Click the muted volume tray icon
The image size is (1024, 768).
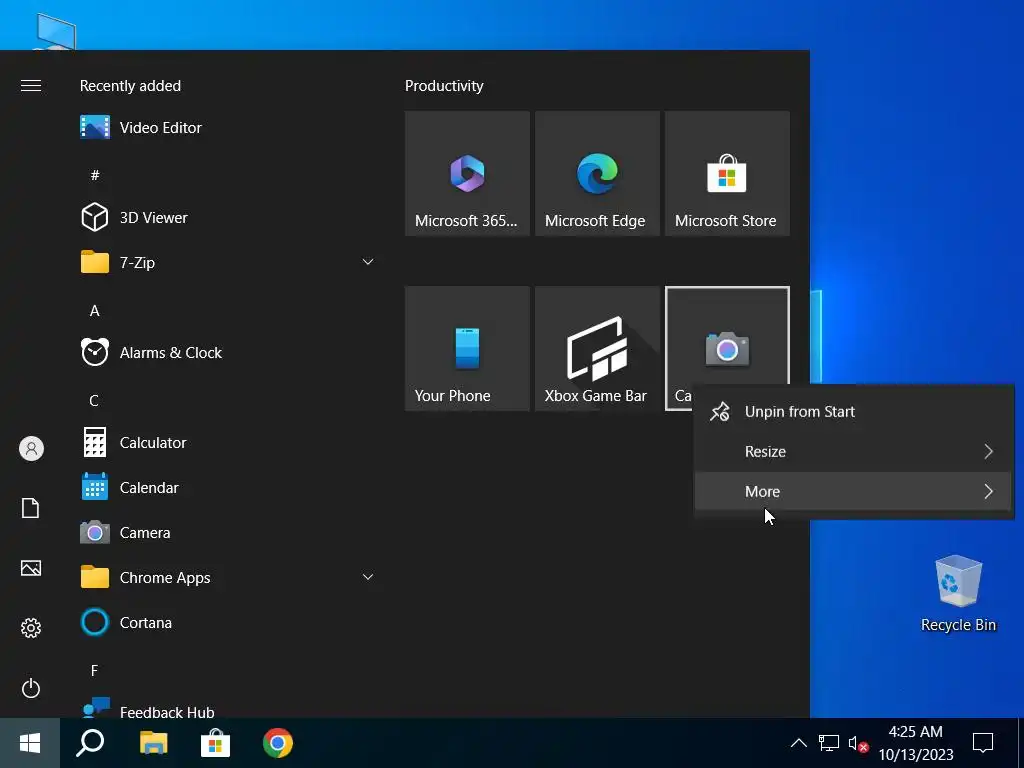coord(858,743)
